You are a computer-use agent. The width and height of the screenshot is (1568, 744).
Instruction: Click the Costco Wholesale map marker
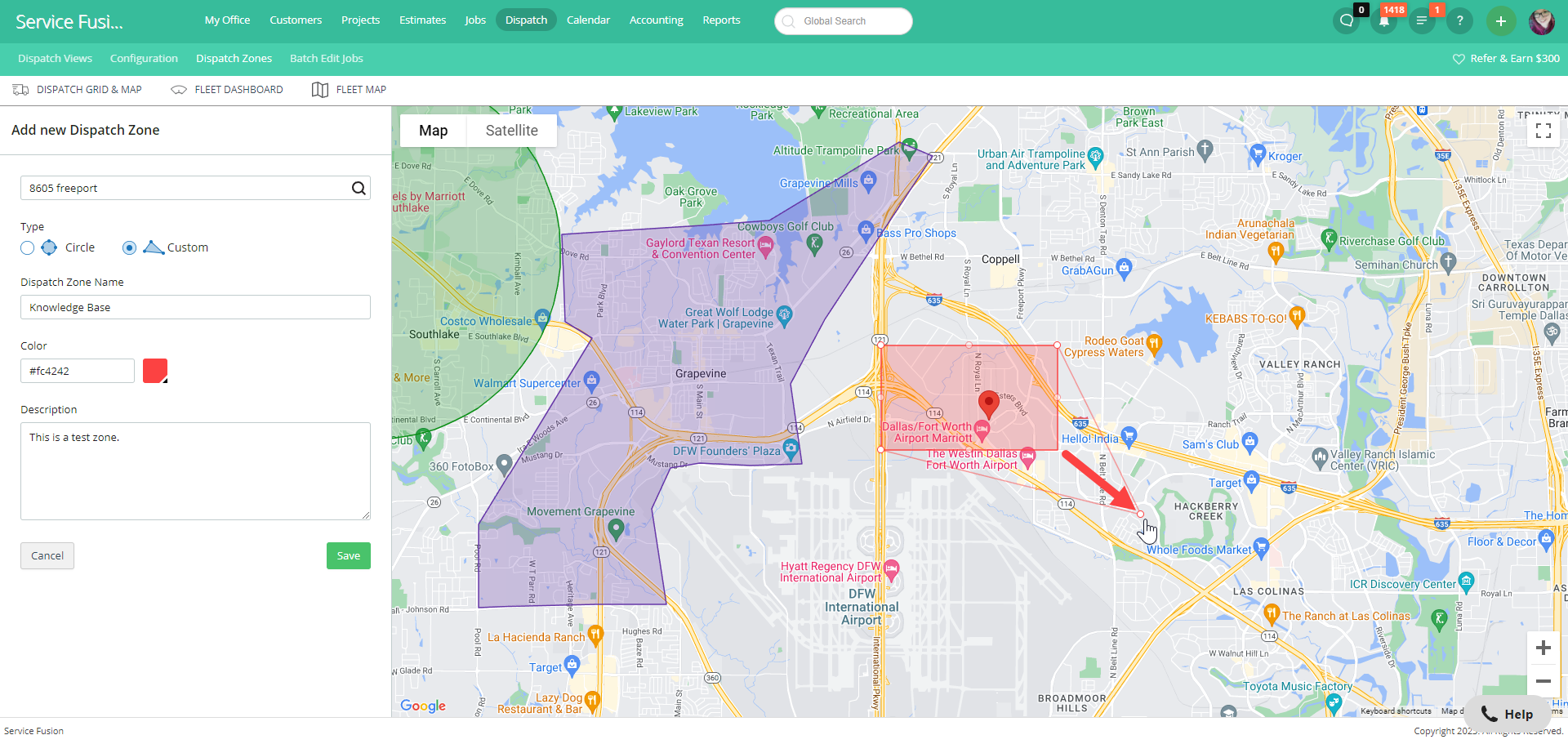pos(541,318)
